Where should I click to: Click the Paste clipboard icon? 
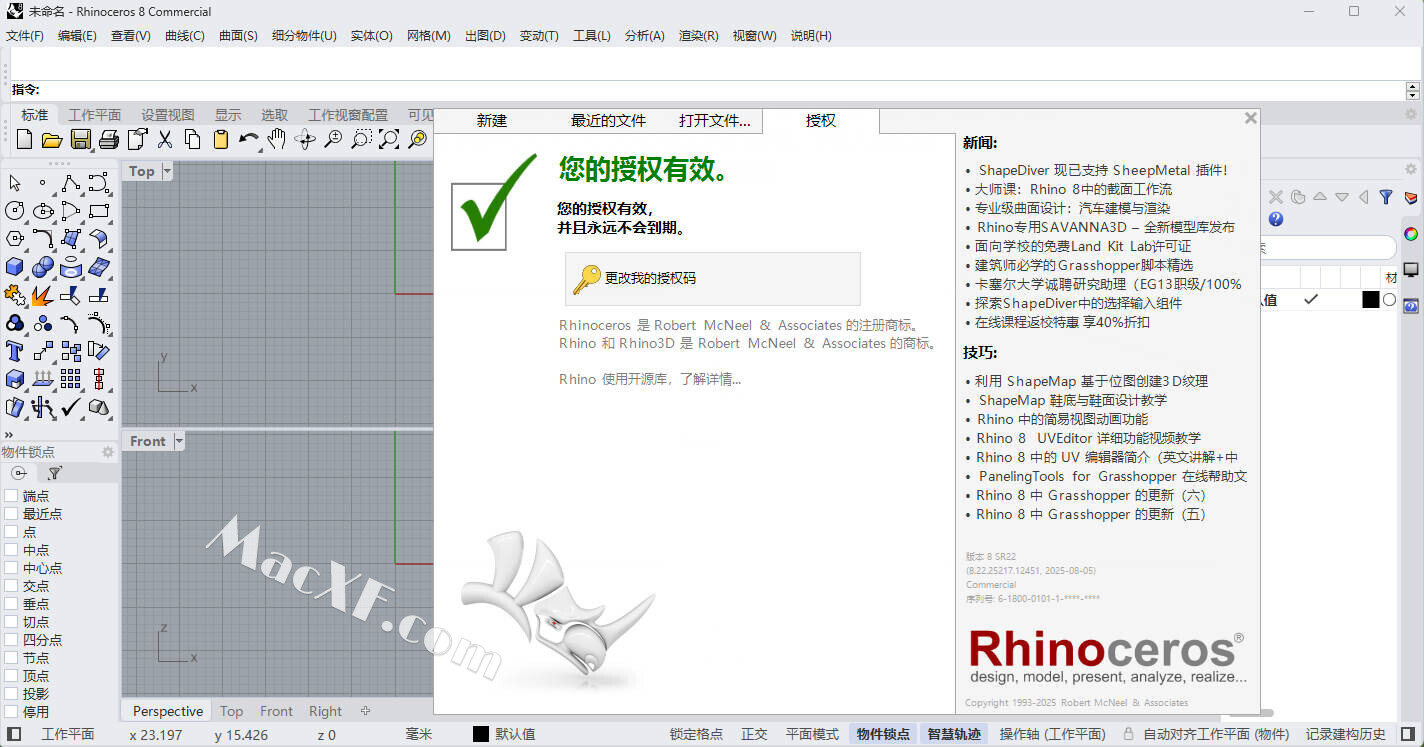[221, 139]
